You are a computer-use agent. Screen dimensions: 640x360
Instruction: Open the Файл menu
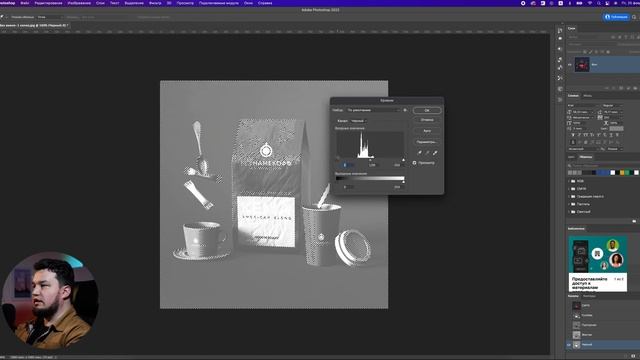24,3
